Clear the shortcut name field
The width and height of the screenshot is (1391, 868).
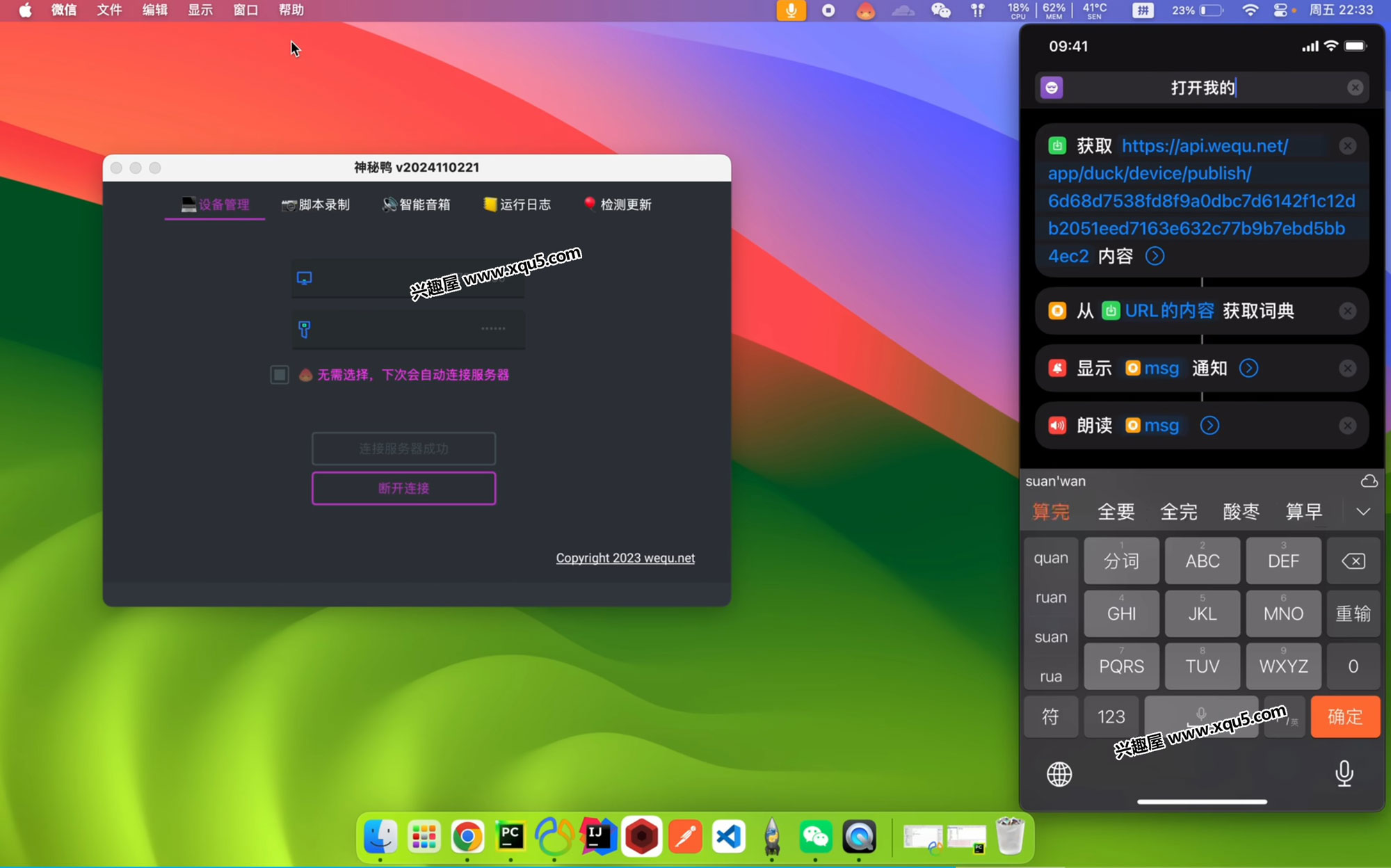1355,88
